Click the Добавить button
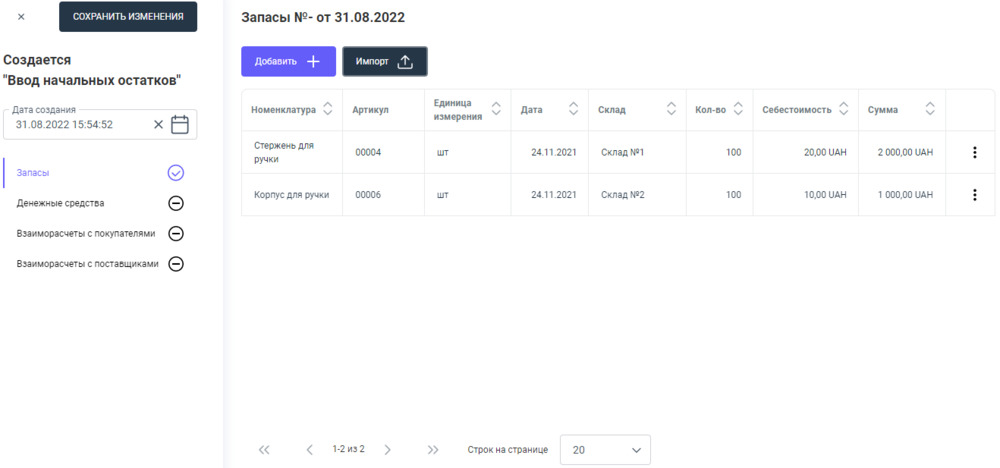 (x=288, y=61)
